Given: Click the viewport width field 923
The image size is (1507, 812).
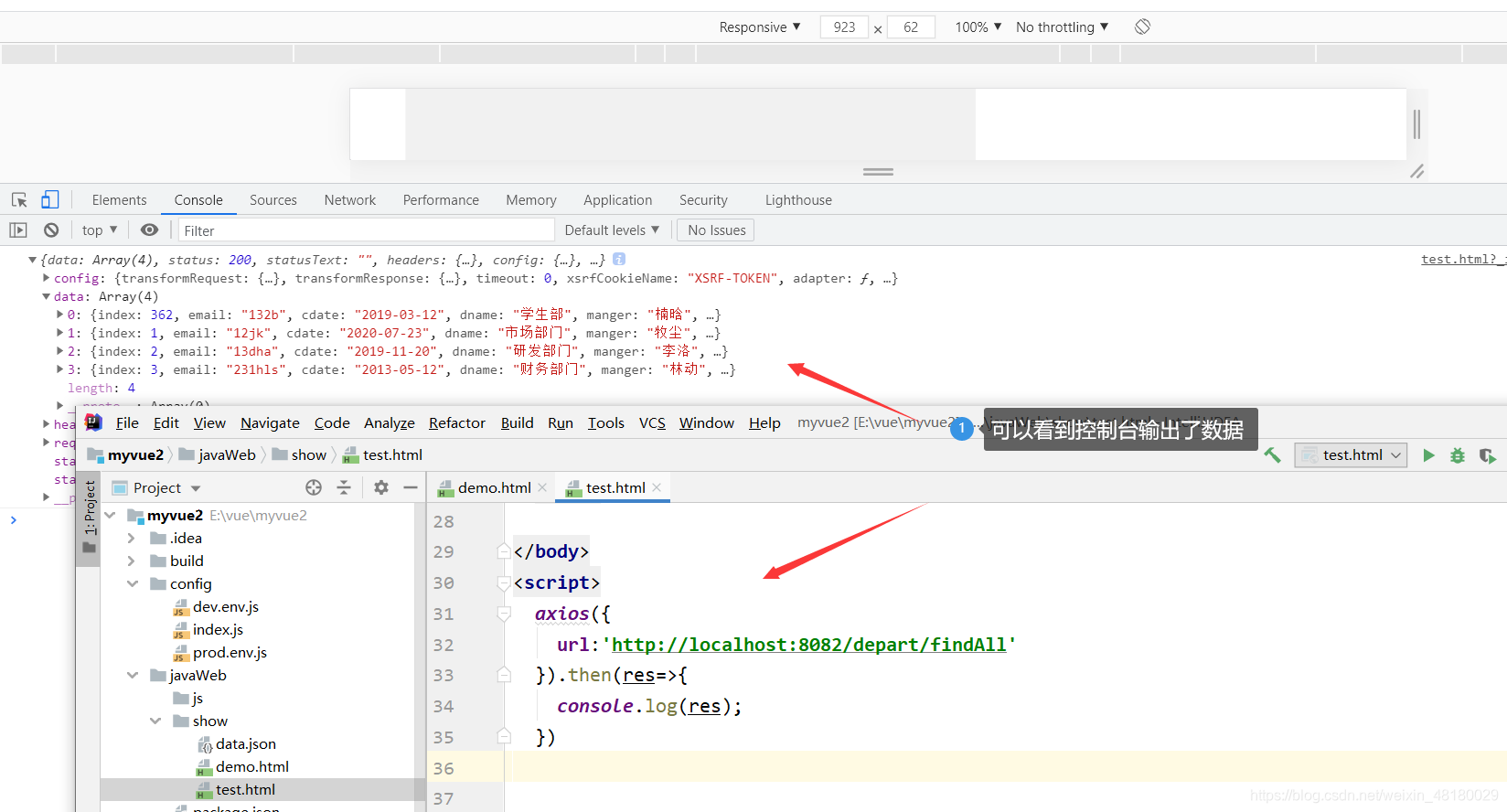Looking at the screenshot, I should tap(844, 27).
